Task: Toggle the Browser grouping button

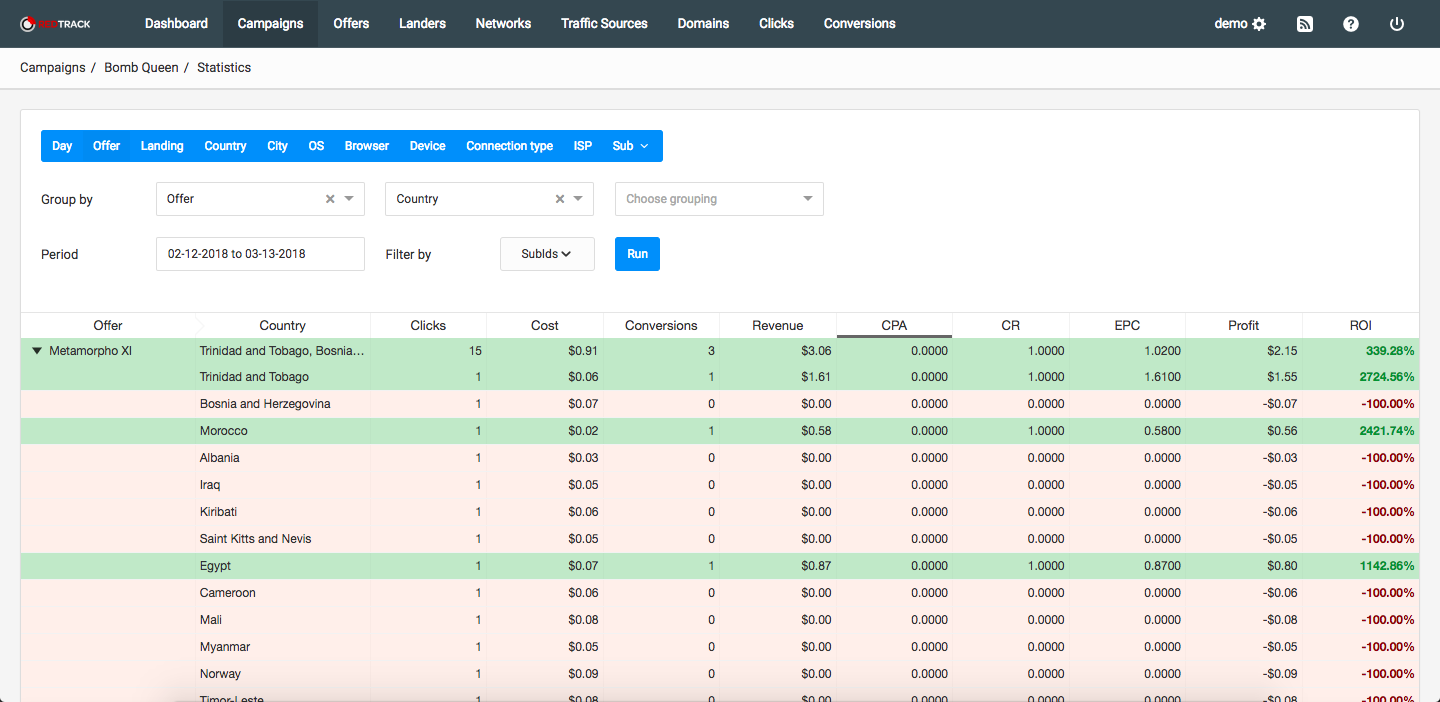Action: 366,146
